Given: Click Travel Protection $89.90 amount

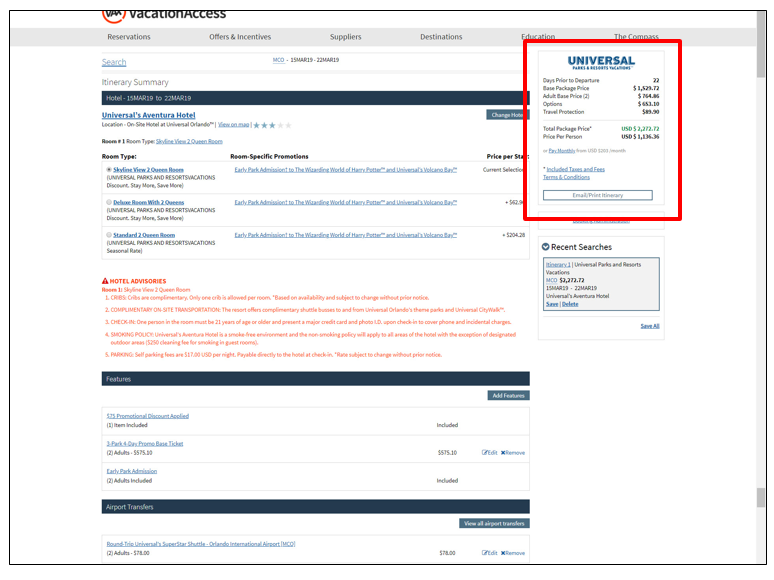Looking at the screenshot, I should click(651, 112).
